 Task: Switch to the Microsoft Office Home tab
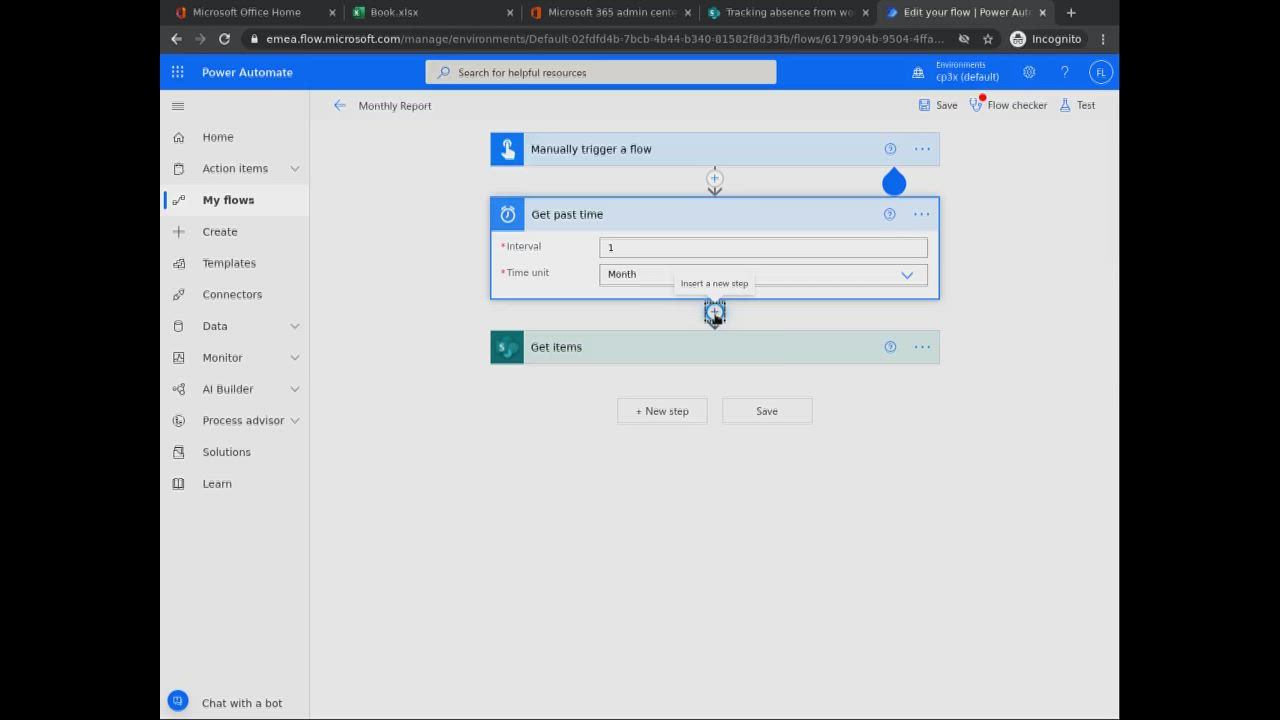tap(245, 12)
